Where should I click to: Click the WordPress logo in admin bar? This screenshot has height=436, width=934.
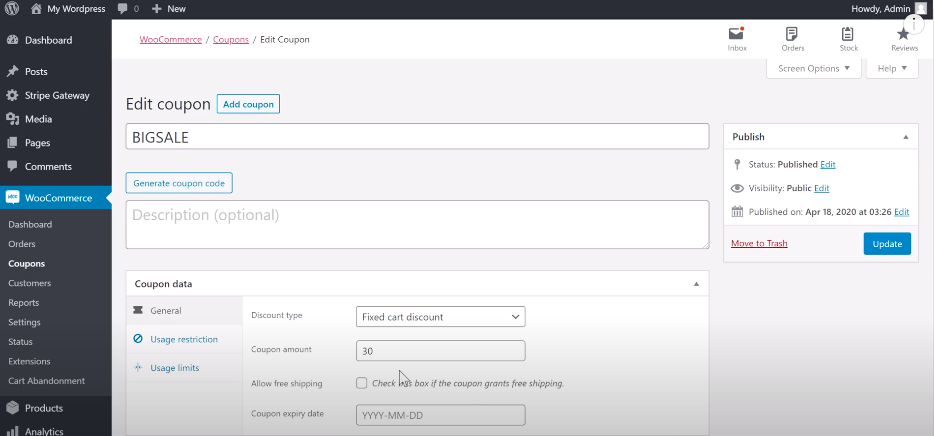(12, 8)
